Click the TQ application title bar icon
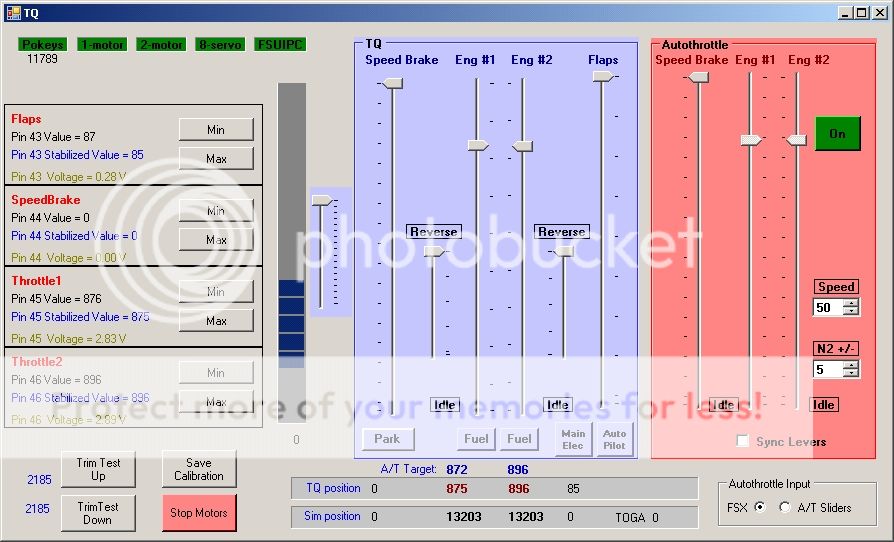The height and width of the screenshot is (542, 894). tap(12, 13)
